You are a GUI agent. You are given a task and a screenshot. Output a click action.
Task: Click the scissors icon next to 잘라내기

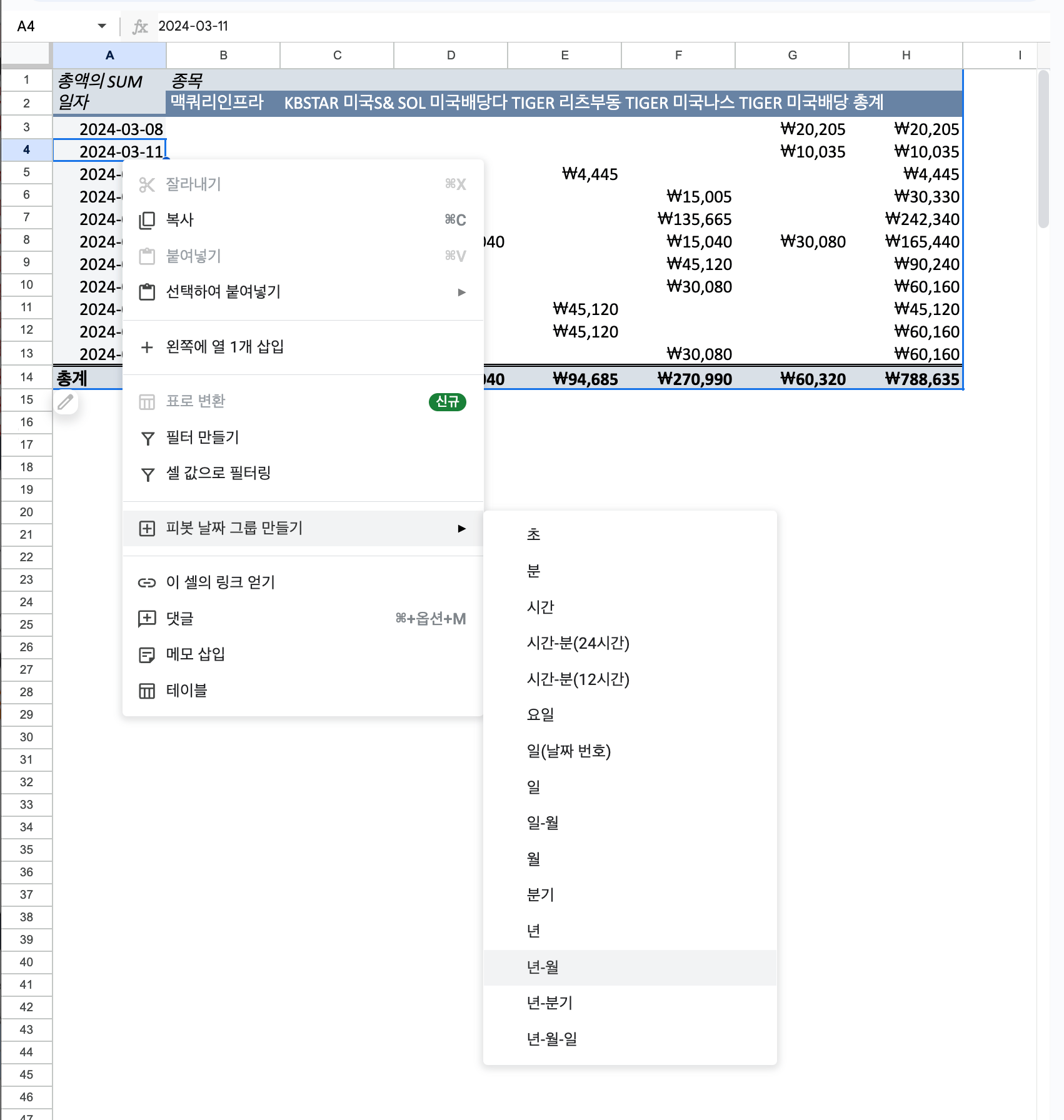[147, 184]
